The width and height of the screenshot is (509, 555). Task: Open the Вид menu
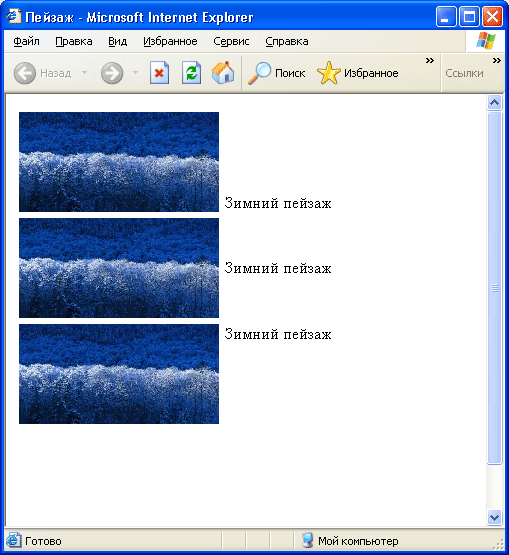click(118, 41)
